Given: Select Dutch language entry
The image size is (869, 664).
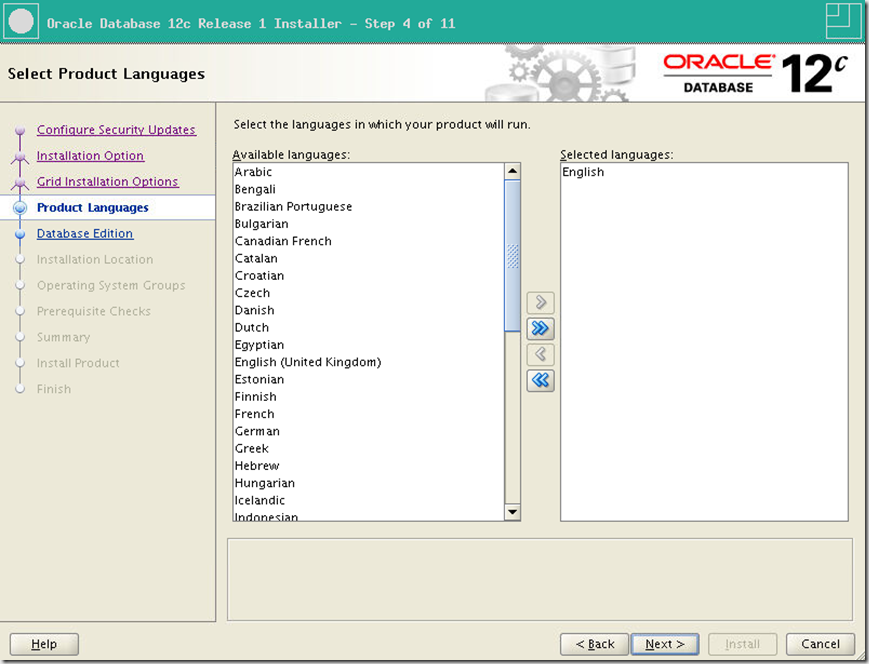Looking at the screenshot, I should click(x=369, y=328).
